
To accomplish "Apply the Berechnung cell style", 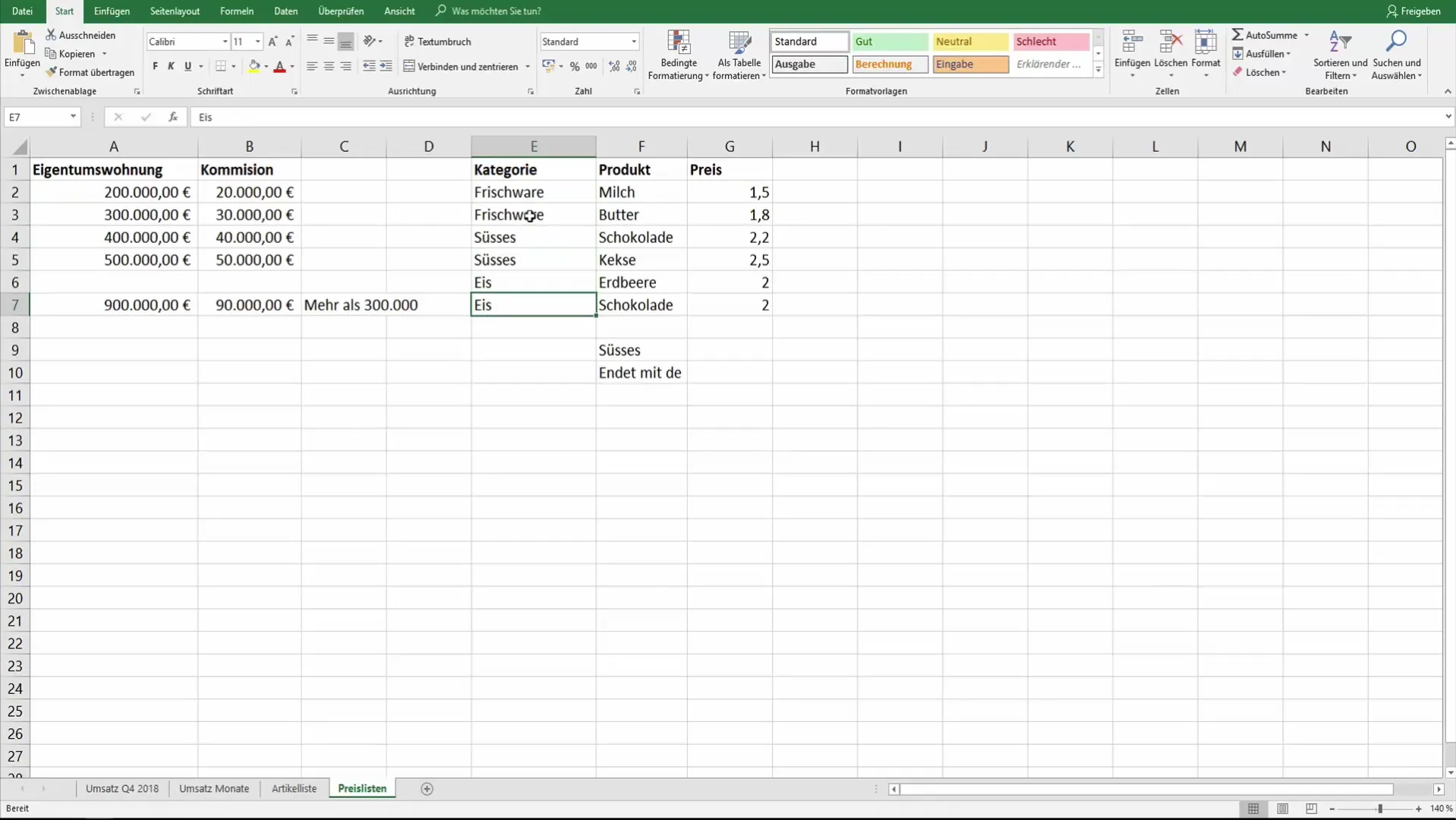I will pyautogui.click(x=890, y=65).
